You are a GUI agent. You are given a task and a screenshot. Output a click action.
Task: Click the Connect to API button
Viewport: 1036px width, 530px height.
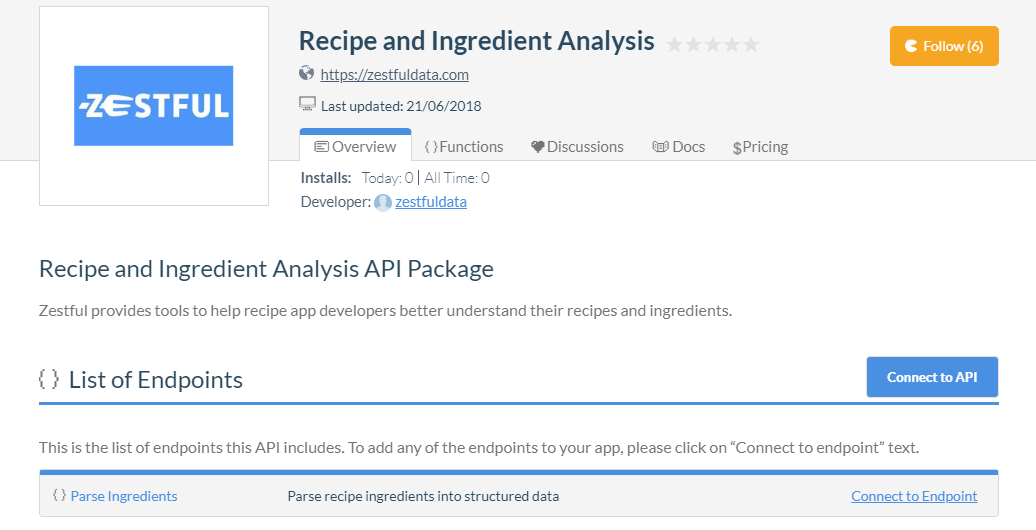pyautogui.click(x=932, y=377)
